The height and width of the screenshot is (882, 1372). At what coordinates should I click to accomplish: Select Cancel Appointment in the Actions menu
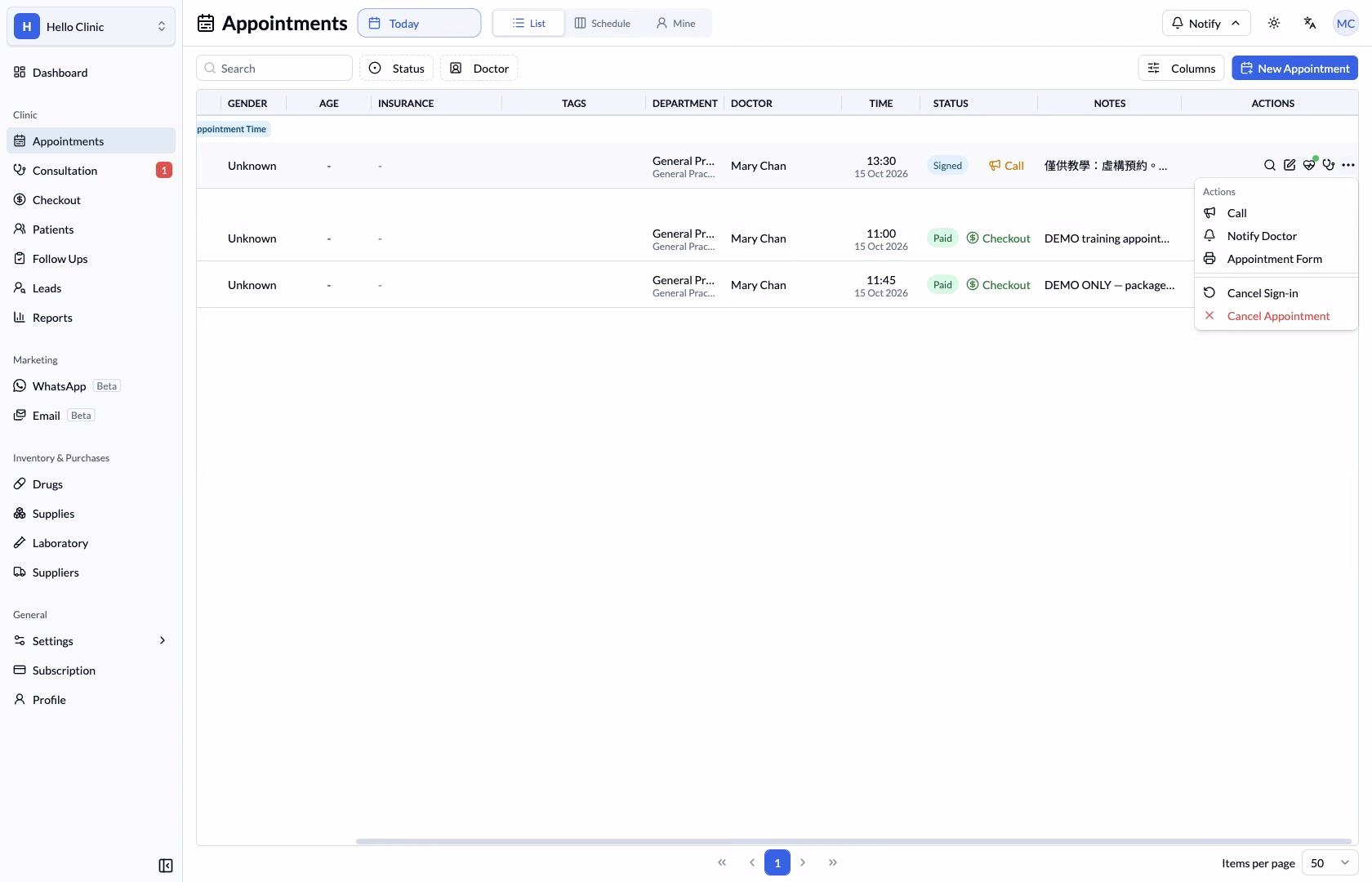coord(1276,316)
